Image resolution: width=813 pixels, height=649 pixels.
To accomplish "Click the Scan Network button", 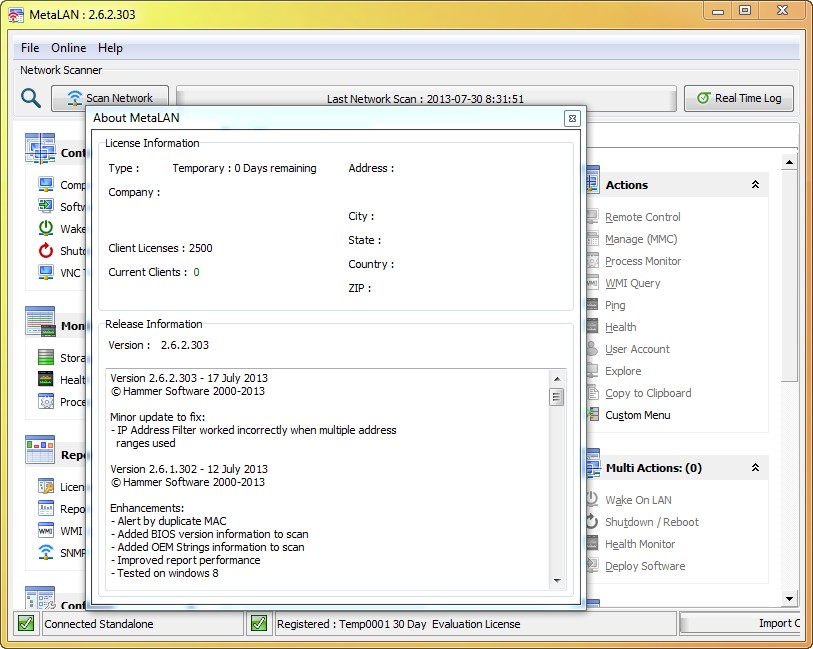I will (110, 97).
